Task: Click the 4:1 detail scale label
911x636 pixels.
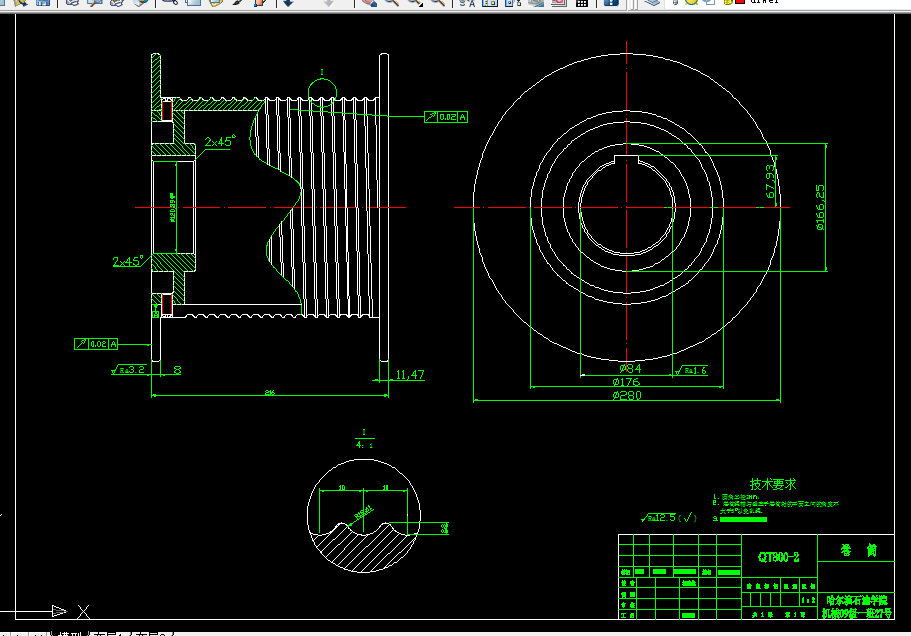Action: coord(364,445)
